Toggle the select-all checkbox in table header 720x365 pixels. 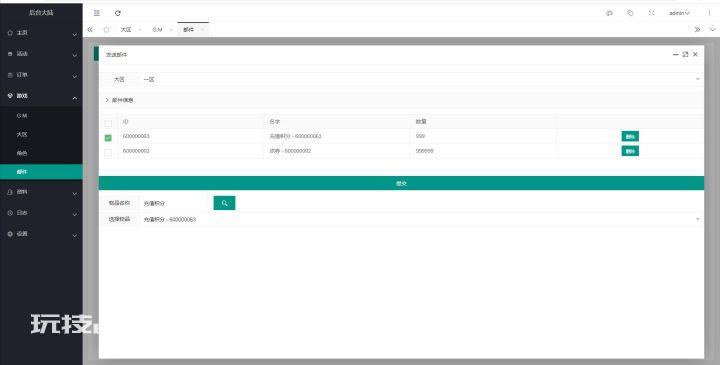(108, 123)
